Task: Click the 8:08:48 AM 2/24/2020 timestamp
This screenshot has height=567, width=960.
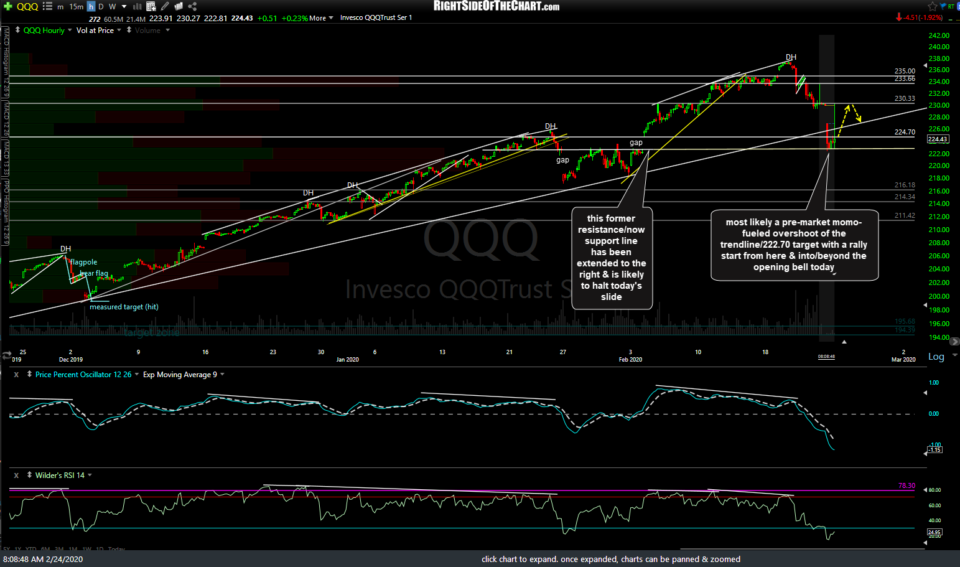Action: click(43, 559)
